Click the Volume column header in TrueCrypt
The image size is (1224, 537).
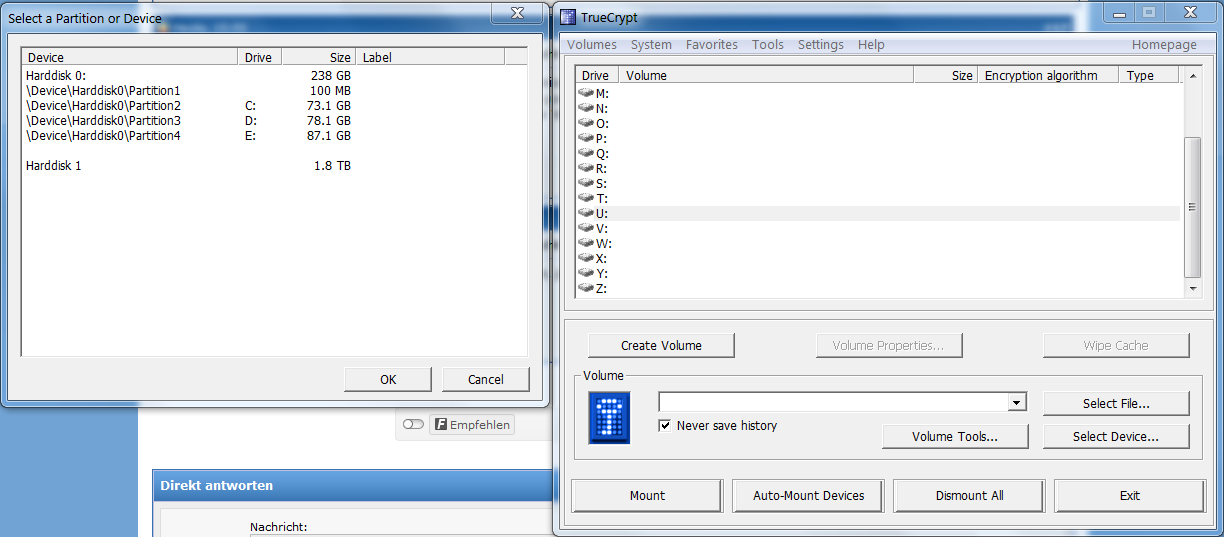(766, 75)
